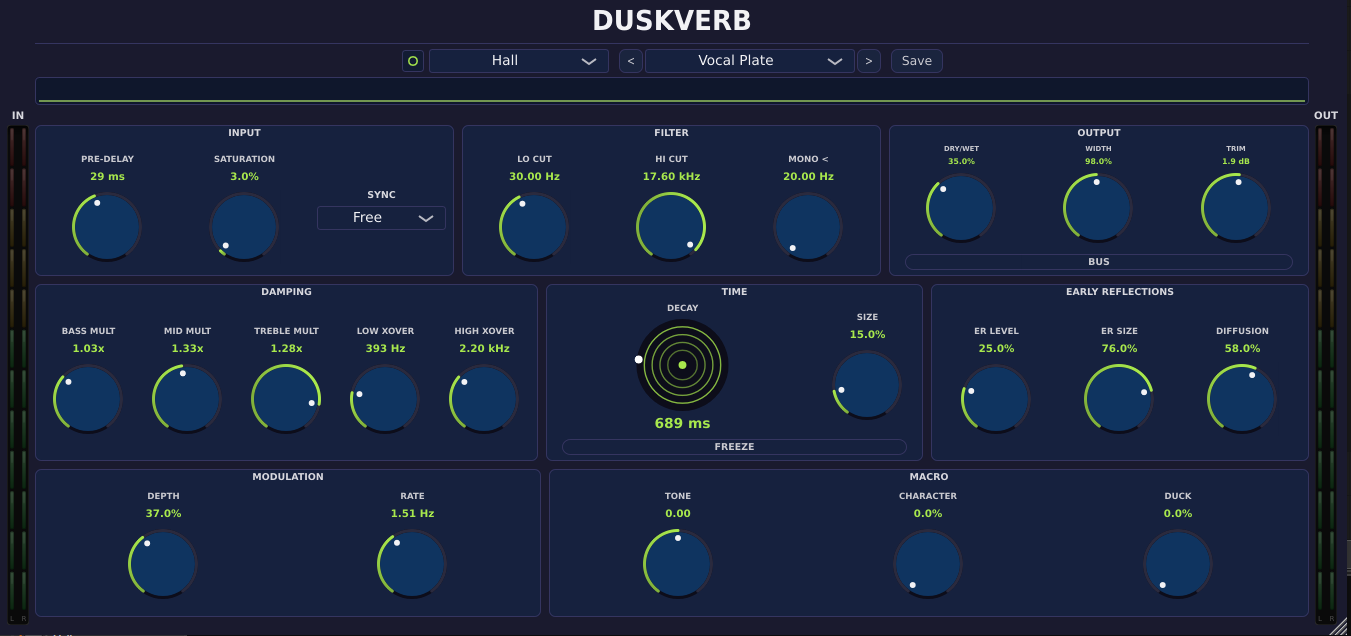Click the ER Level knob
Viewport: 1351px width, 636px height.
(x=996, y=398)
